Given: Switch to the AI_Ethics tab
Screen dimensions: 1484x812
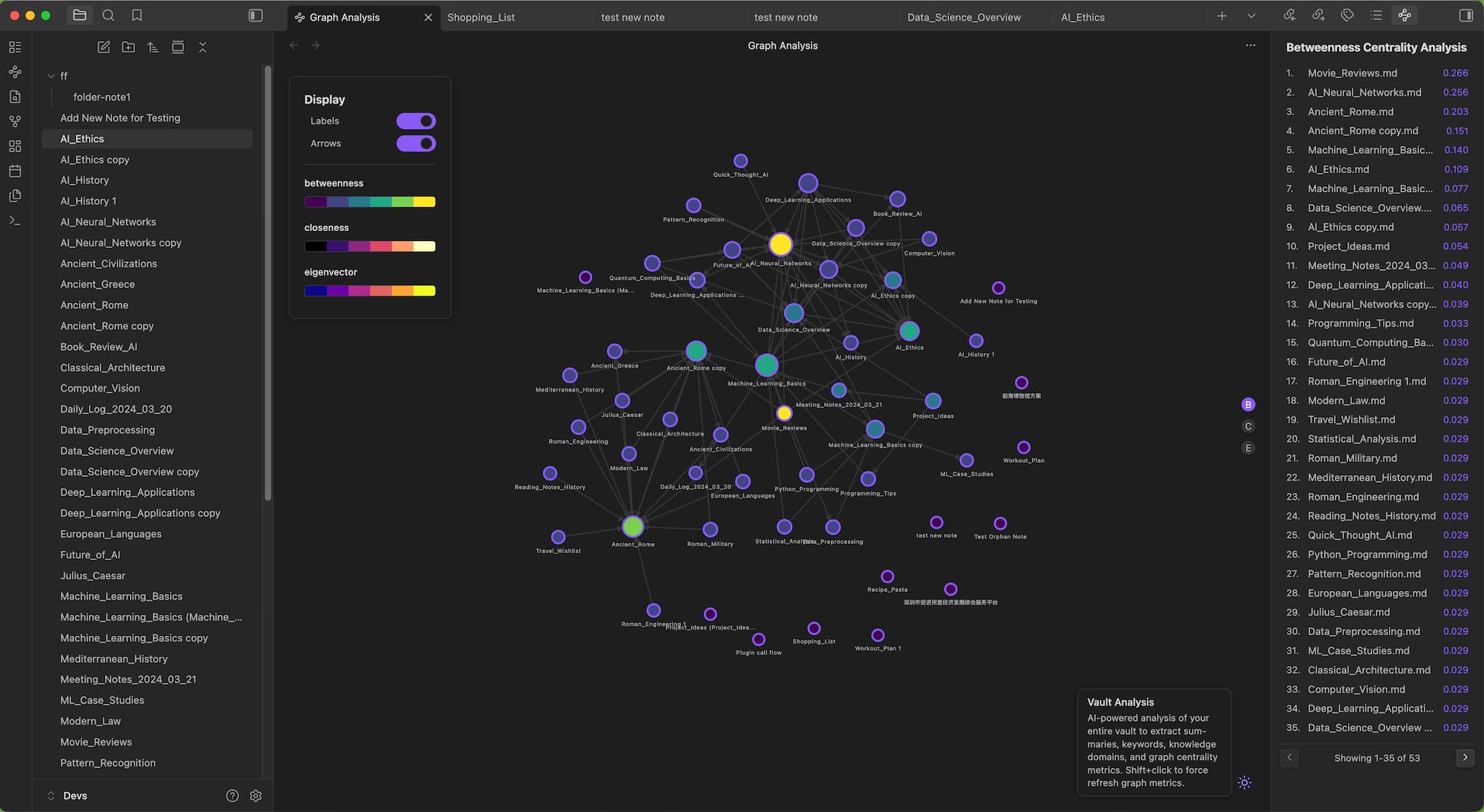Looking at the screenshot, I should click(x=1082, y=17).
